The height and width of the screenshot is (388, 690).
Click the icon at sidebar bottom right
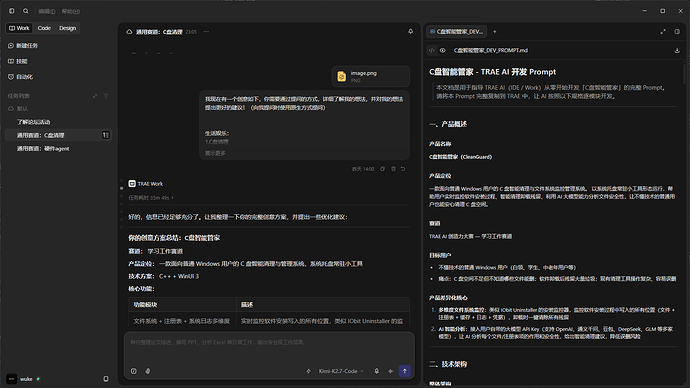click(x=106, y=379)
